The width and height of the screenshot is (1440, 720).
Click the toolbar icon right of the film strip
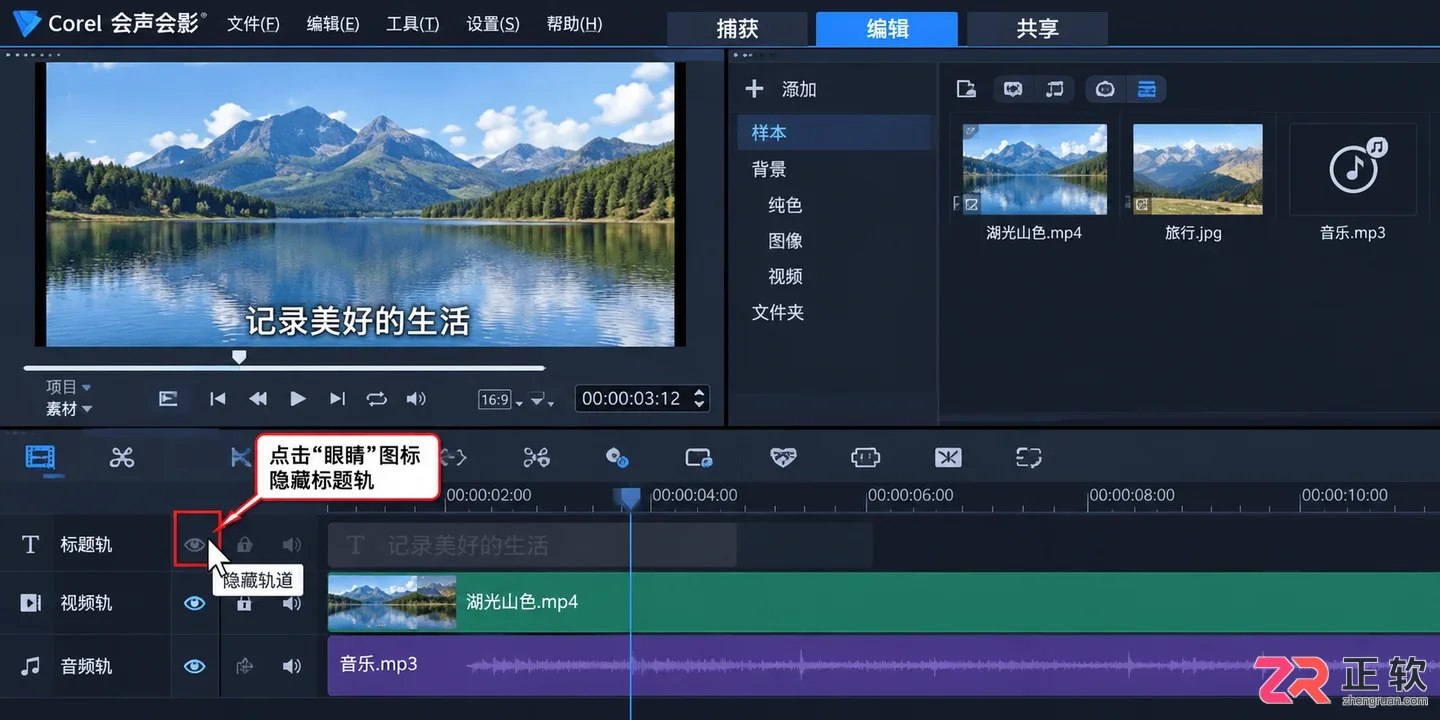(x=122, y=458)
